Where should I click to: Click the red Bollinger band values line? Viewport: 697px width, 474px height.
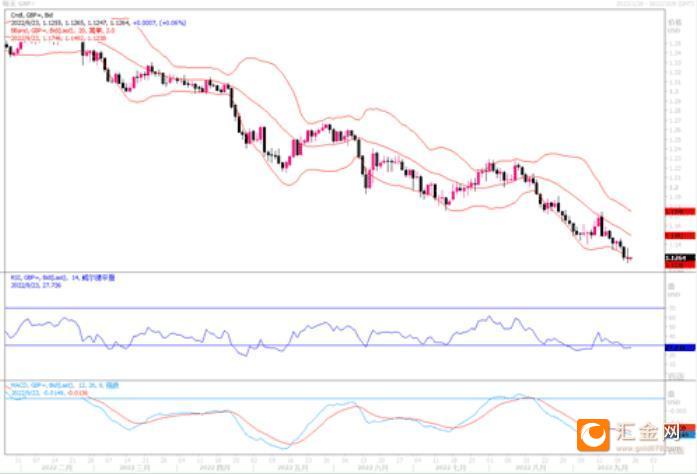[x=59, y=39]
